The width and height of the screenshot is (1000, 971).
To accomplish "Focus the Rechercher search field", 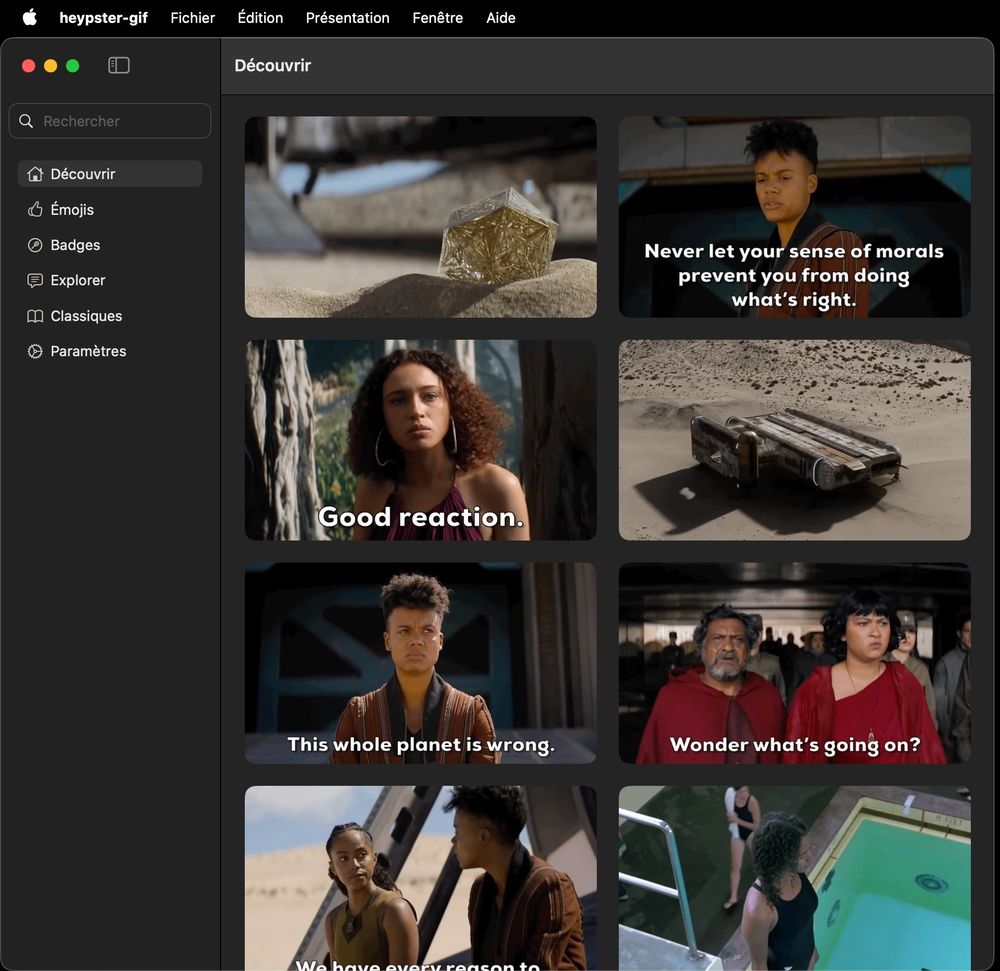I will (110, 121).
